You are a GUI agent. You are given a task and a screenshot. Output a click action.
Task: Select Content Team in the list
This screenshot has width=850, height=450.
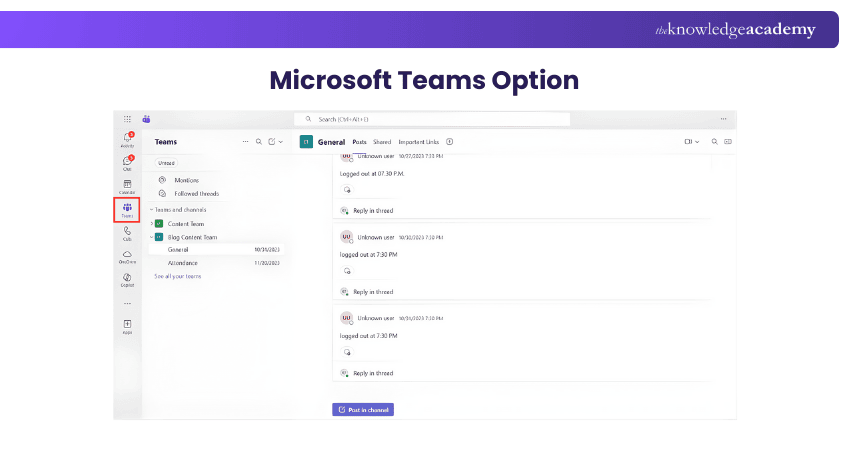[186, 223]
